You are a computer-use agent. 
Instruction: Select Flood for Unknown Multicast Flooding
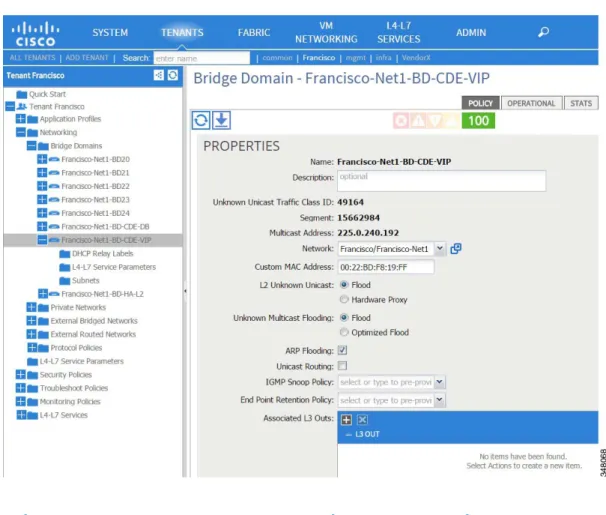coord(344,318)
